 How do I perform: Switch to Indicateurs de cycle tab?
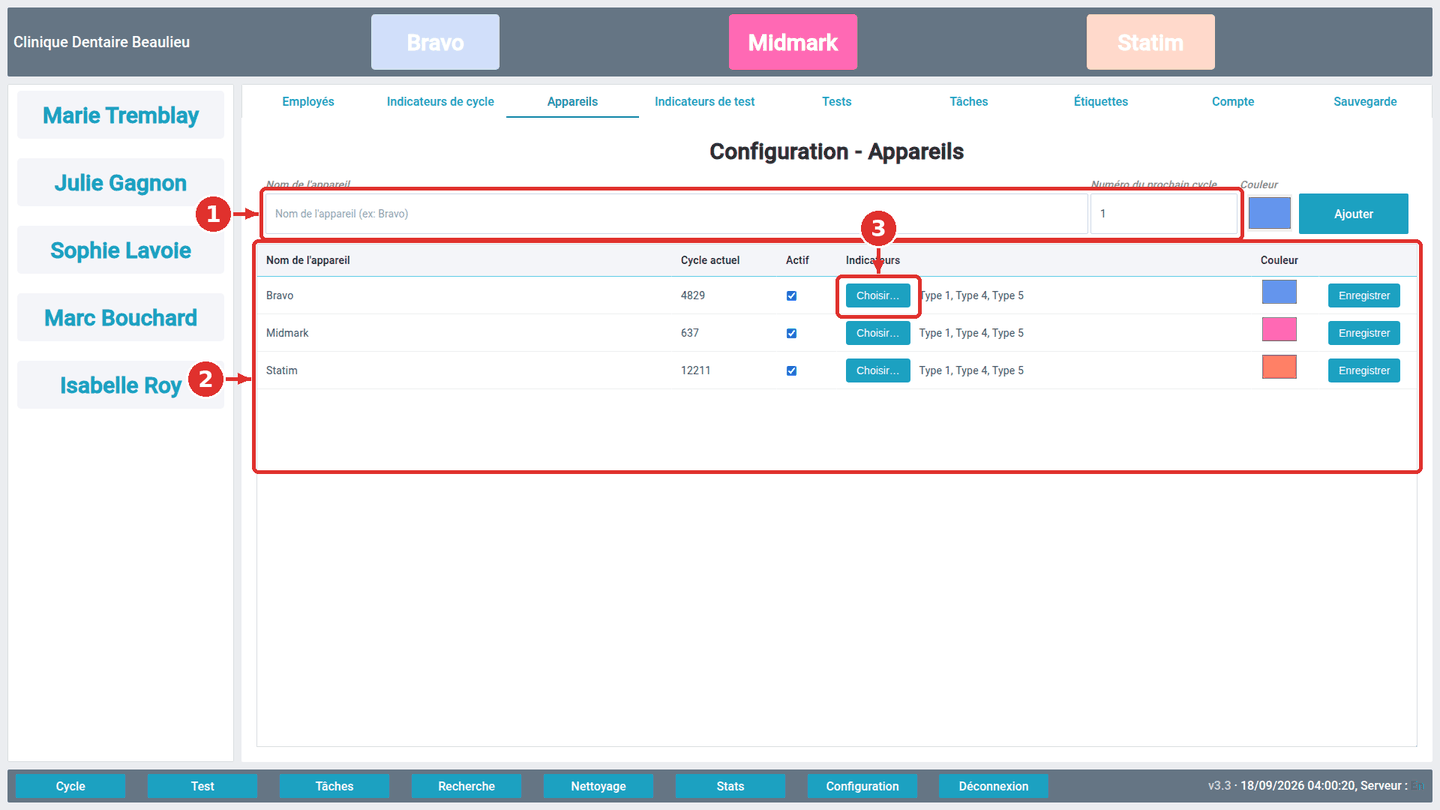click(x=440, y=102)
